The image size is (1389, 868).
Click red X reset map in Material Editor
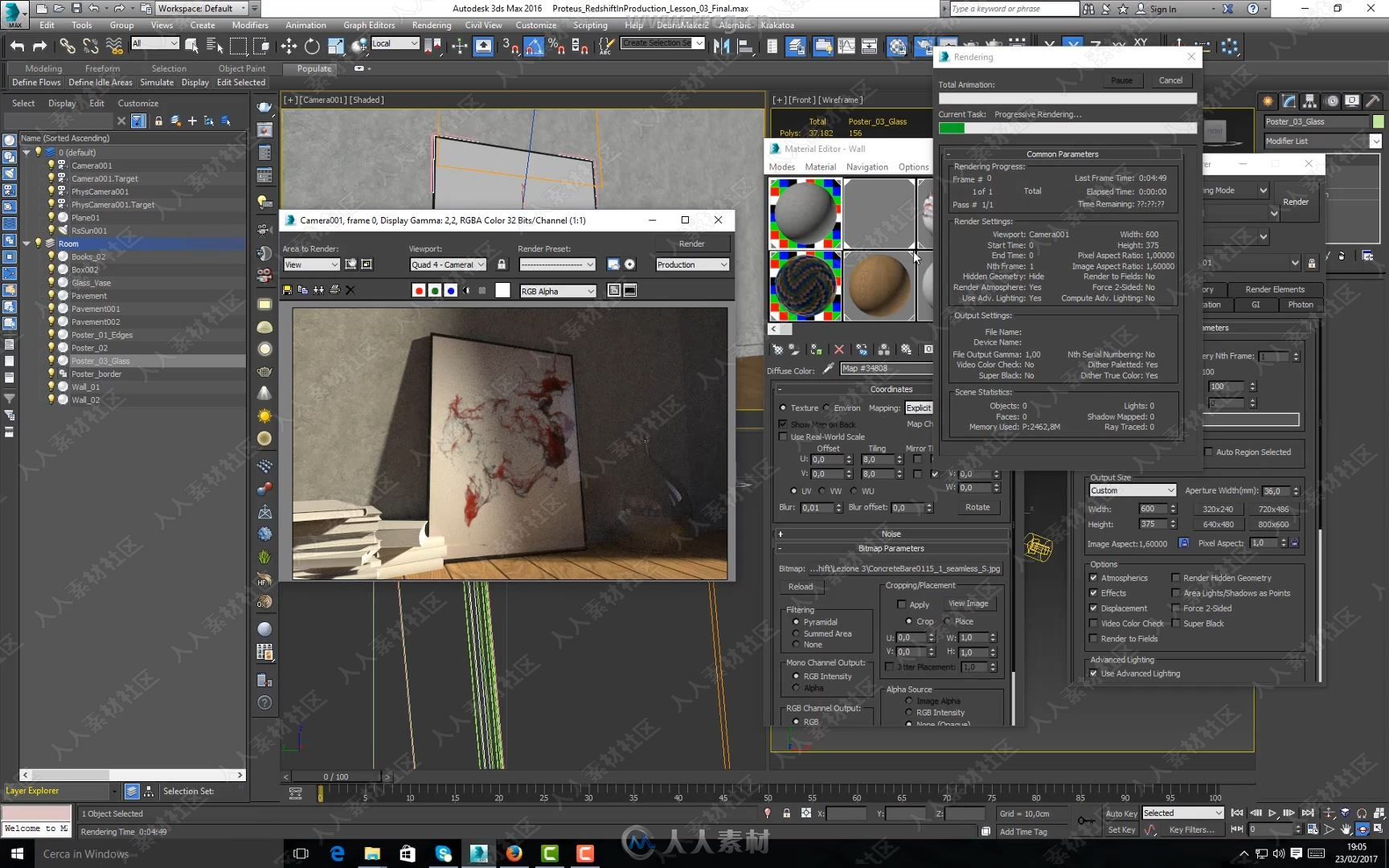839,350
